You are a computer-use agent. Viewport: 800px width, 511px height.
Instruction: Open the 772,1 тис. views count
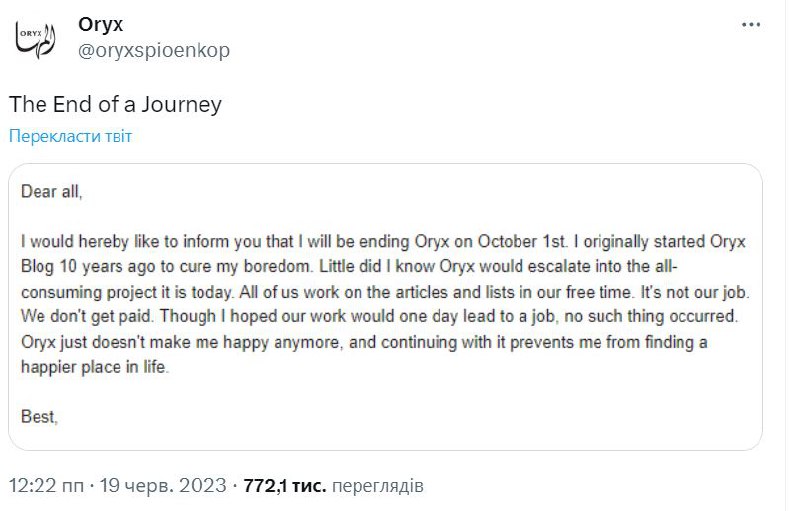[284, 487]
